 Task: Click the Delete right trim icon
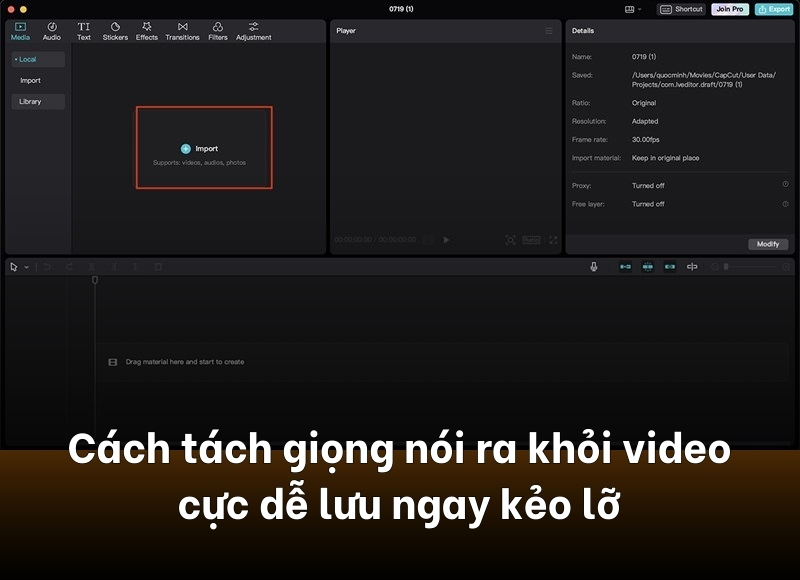pos(136,267)
